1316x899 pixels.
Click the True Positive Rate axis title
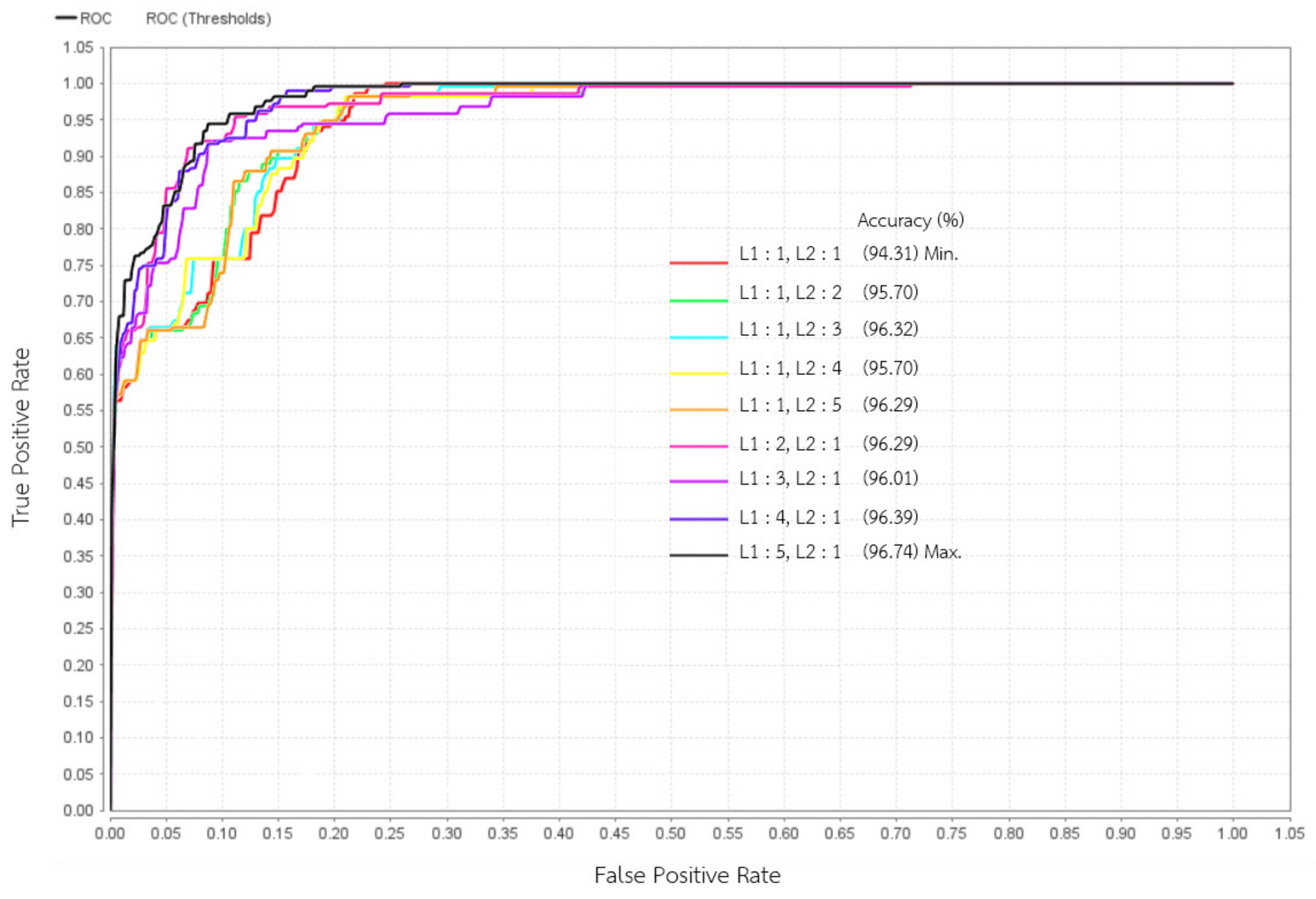pos(21,437)
